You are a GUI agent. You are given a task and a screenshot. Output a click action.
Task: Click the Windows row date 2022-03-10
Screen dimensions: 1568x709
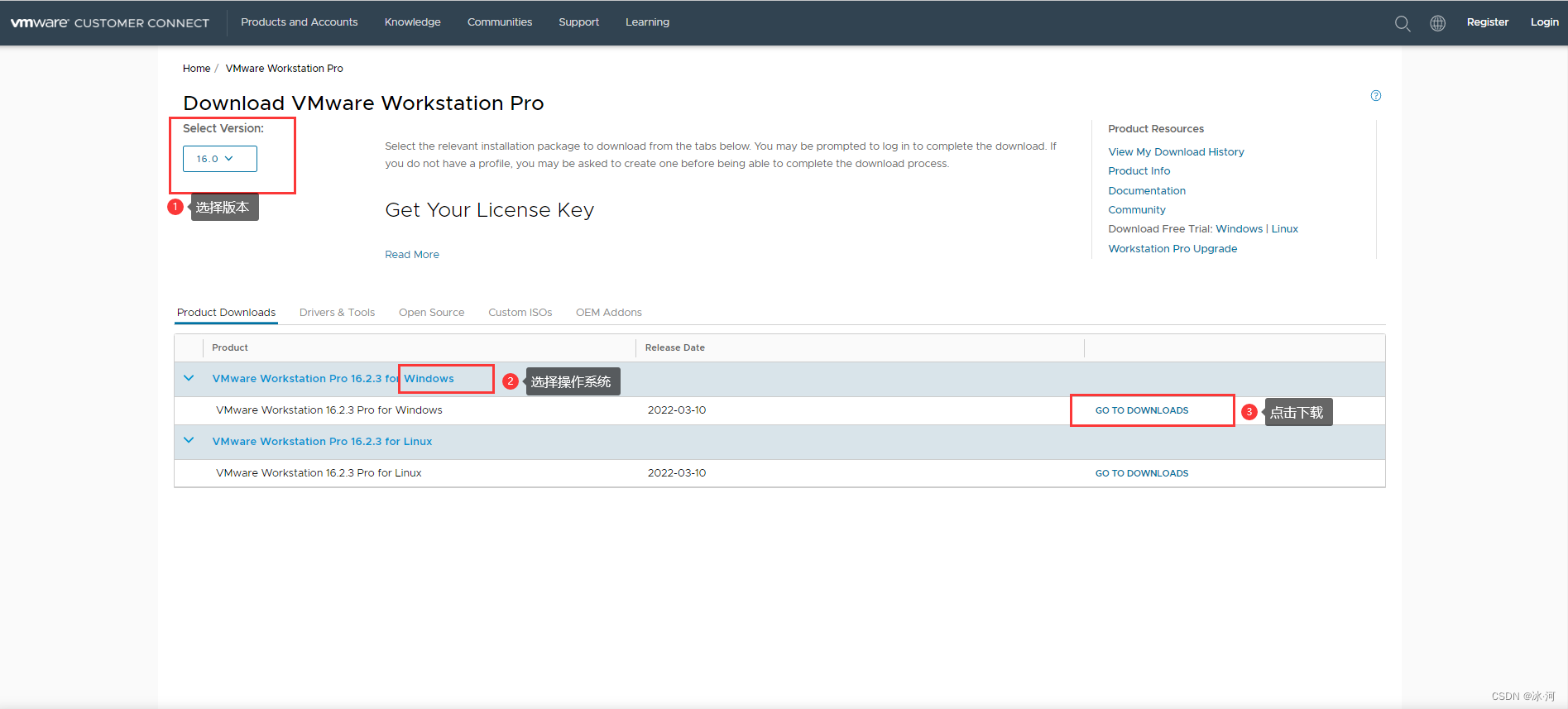click(x=677, y=410)
